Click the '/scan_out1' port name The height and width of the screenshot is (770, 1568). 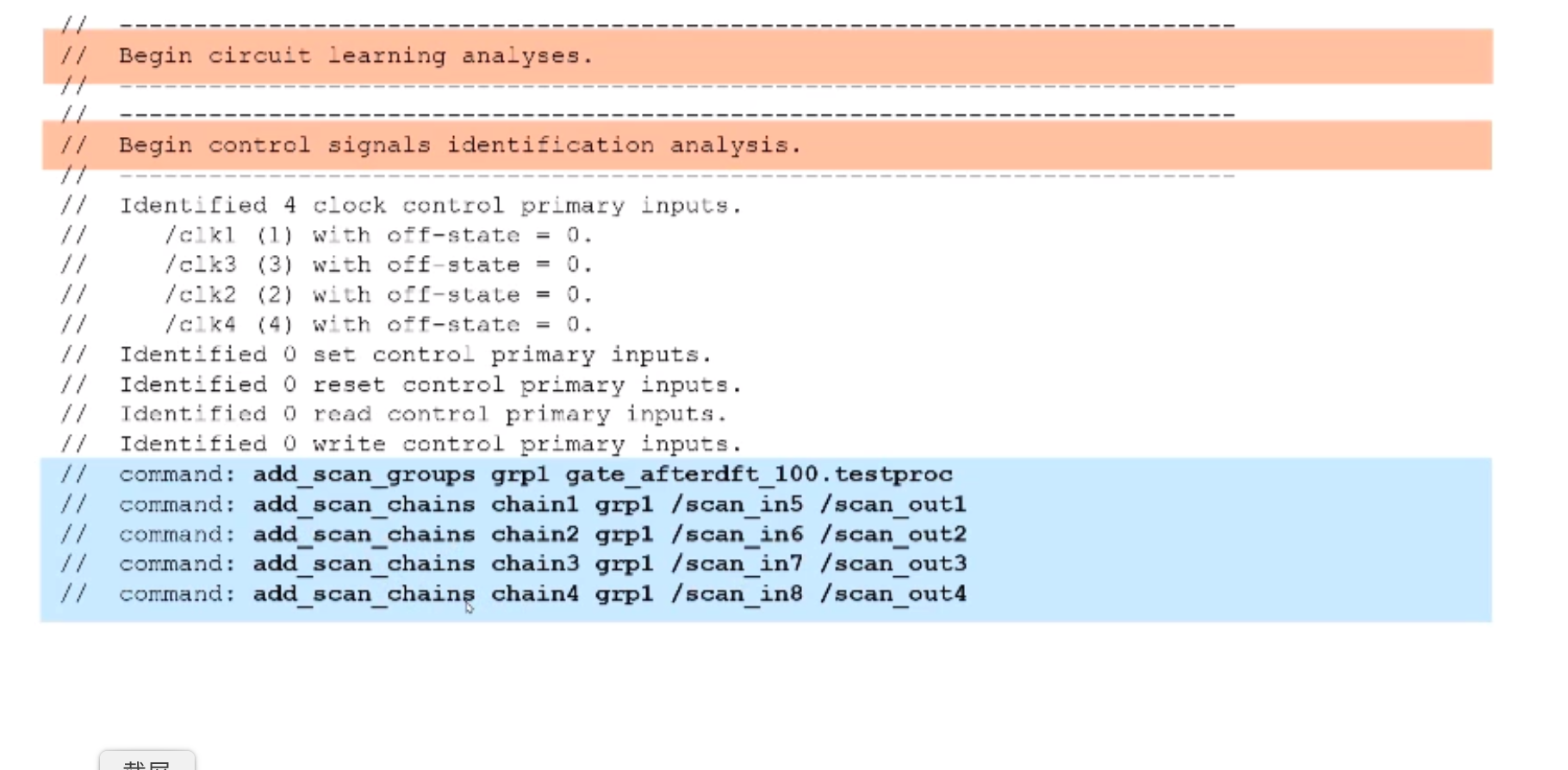click(893, 505)
